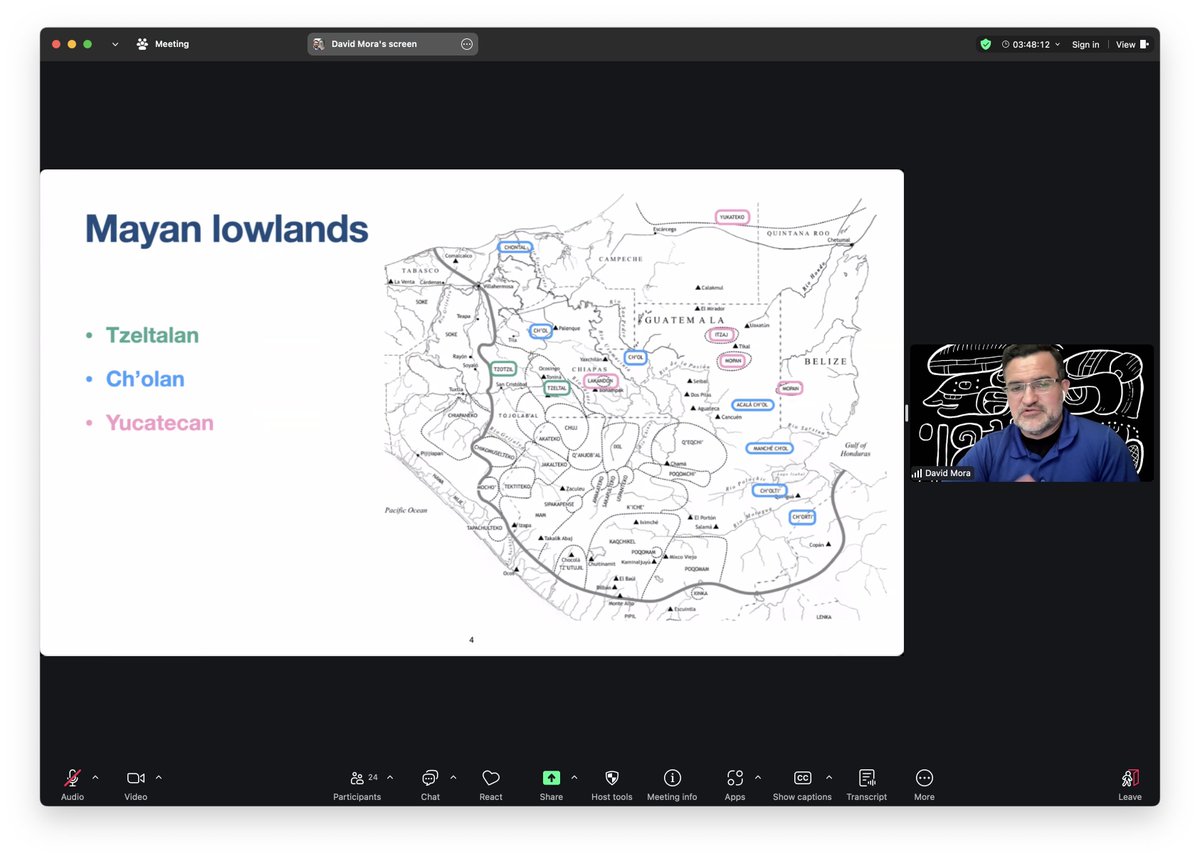This screenshot has height=859, width=1200.
Task: Toggle Show captions CC icon
Action: 802,778
